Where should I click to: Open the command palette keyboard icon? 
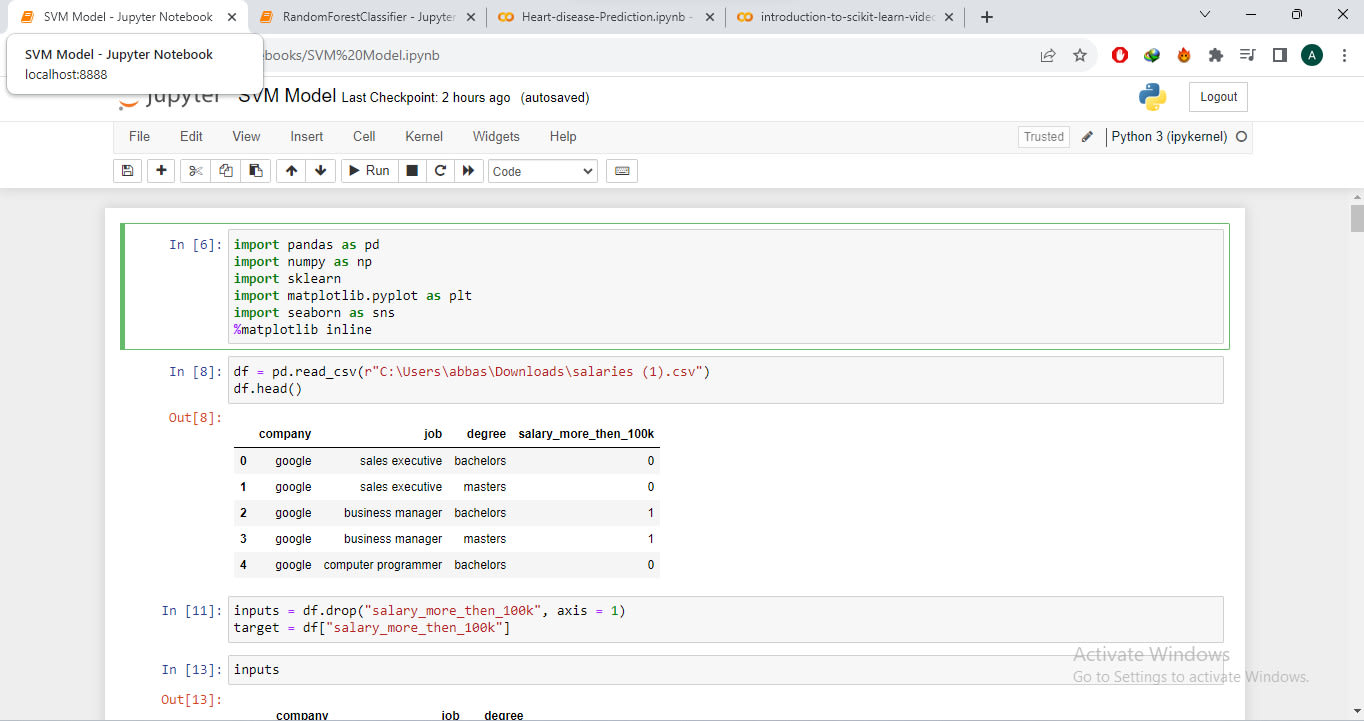tap(621, 170)
